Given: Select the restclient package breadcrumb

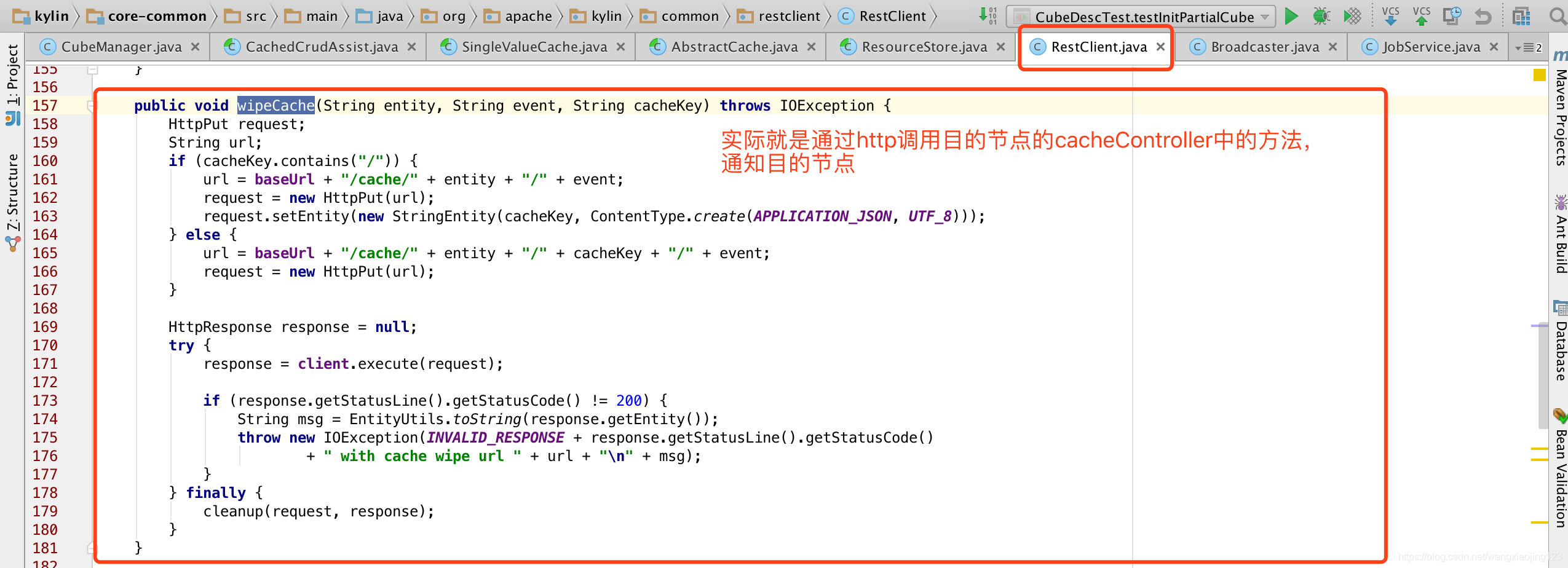Looking at the screenshot, I should [x=778, y=16].
